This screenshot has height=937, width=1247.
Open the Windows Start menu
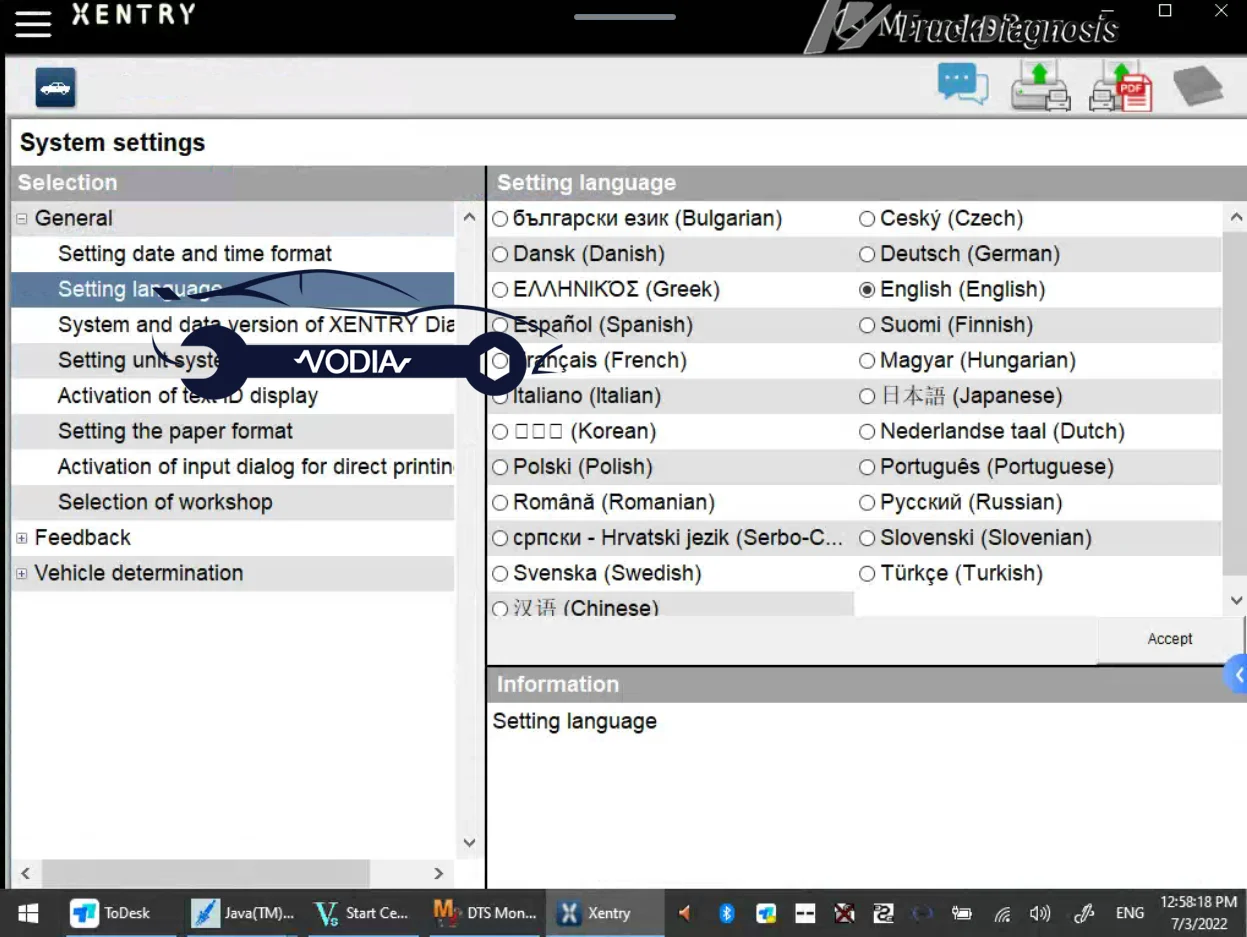pos(27,913)
